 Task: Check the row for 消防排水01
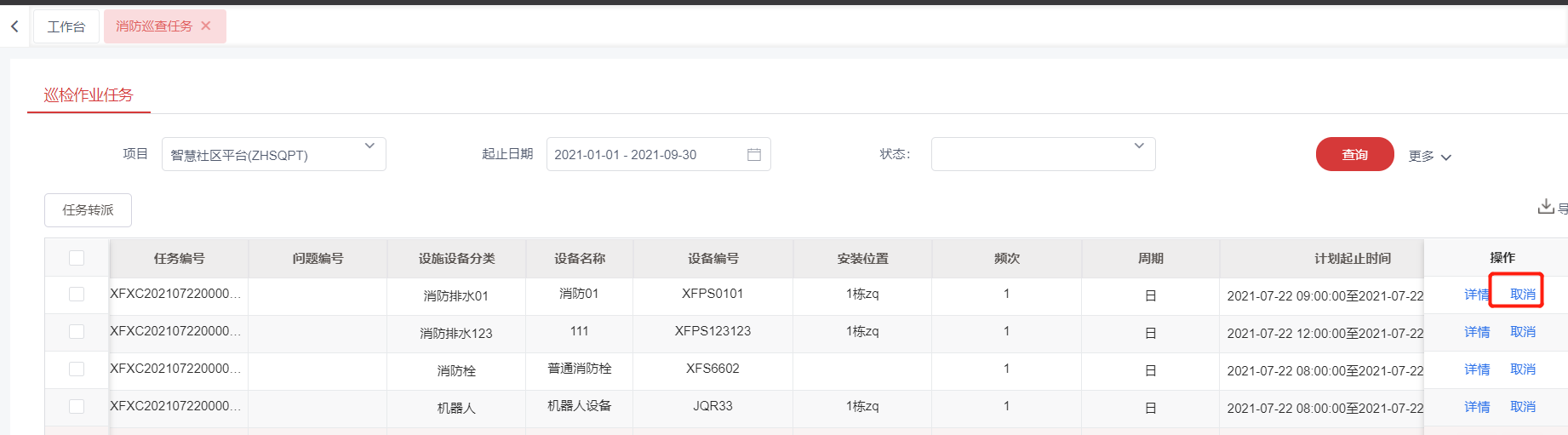coord(77,295)
